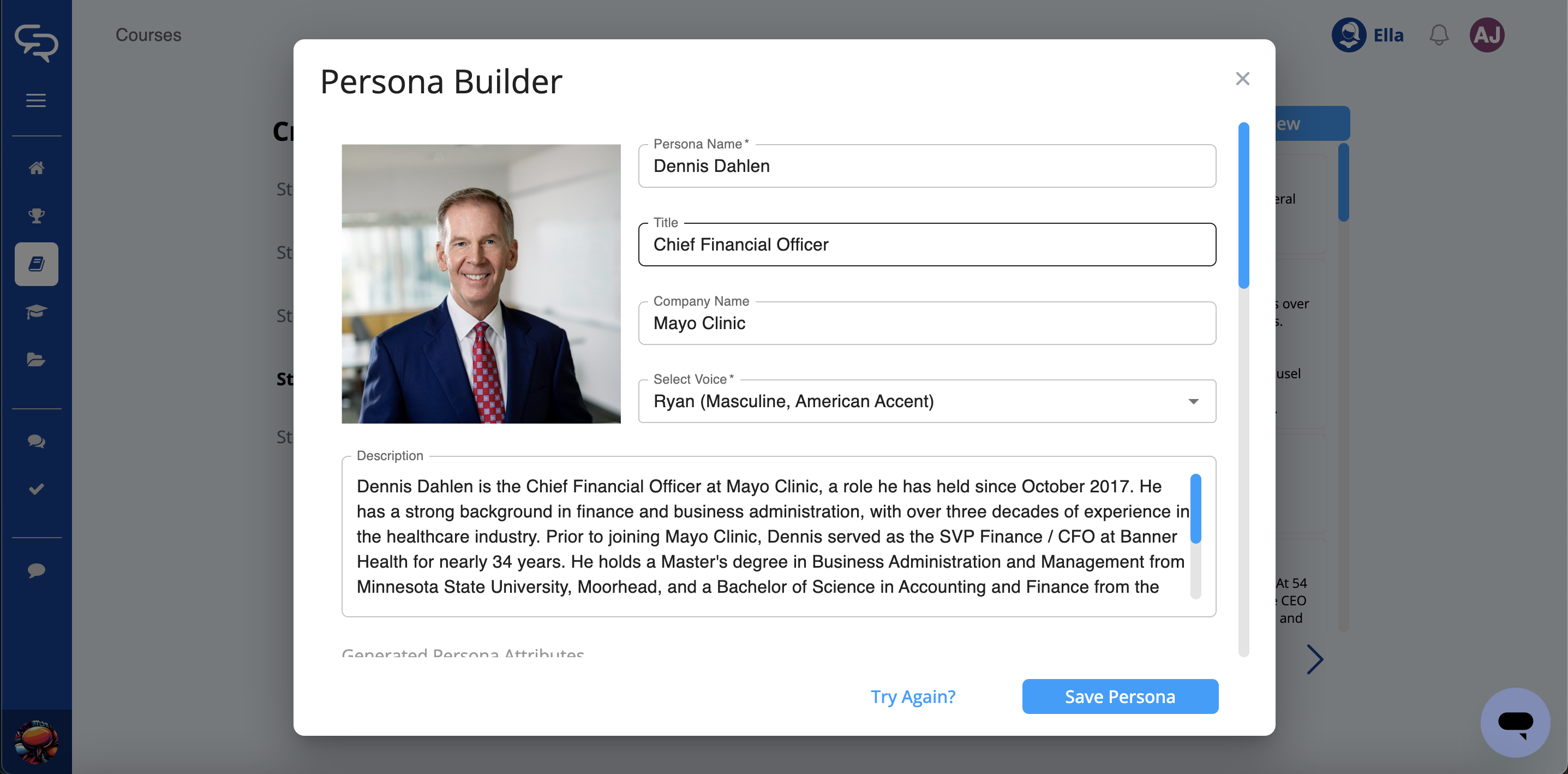The height and width of the screenshot is (774, 1568).
Task: Expand the hamburger sidebar menu
Action: [37, 100]
